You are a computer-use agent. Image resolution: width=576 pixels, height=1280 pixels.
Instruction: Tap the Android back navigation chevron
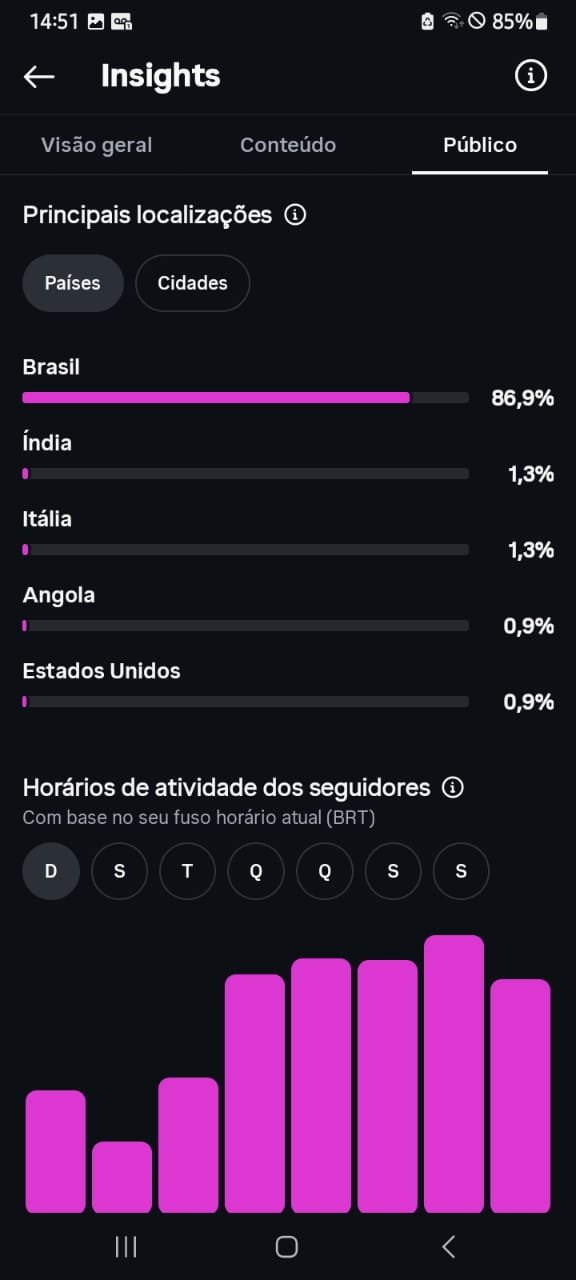[x=449, y=1246]
